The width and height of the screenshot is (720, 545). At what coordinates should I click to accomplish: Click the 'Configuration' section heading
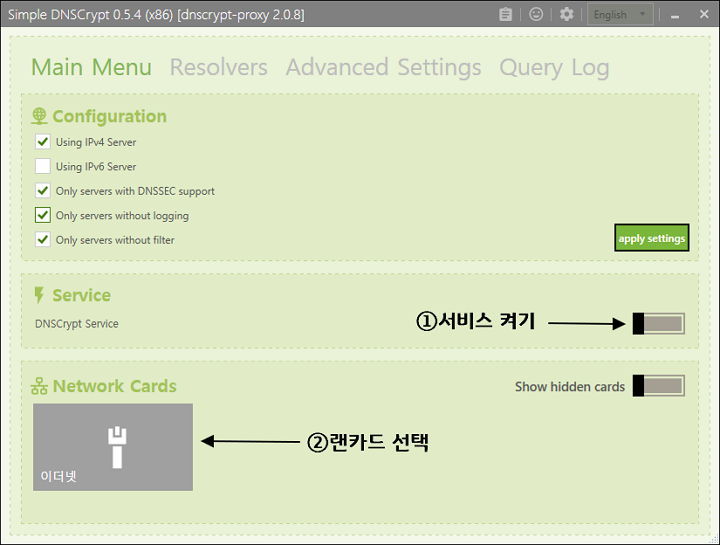[x=109, y=116]
